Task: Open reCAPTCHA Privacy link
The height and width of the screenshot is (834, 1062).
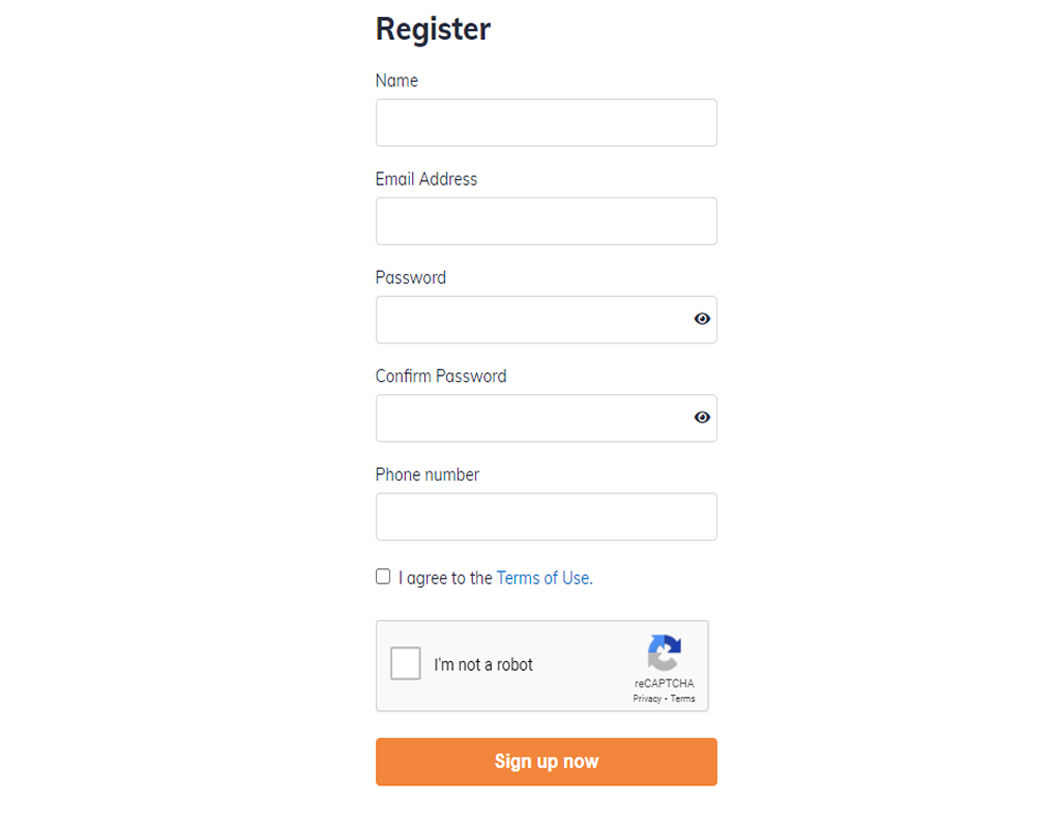Action: (647, 699)
